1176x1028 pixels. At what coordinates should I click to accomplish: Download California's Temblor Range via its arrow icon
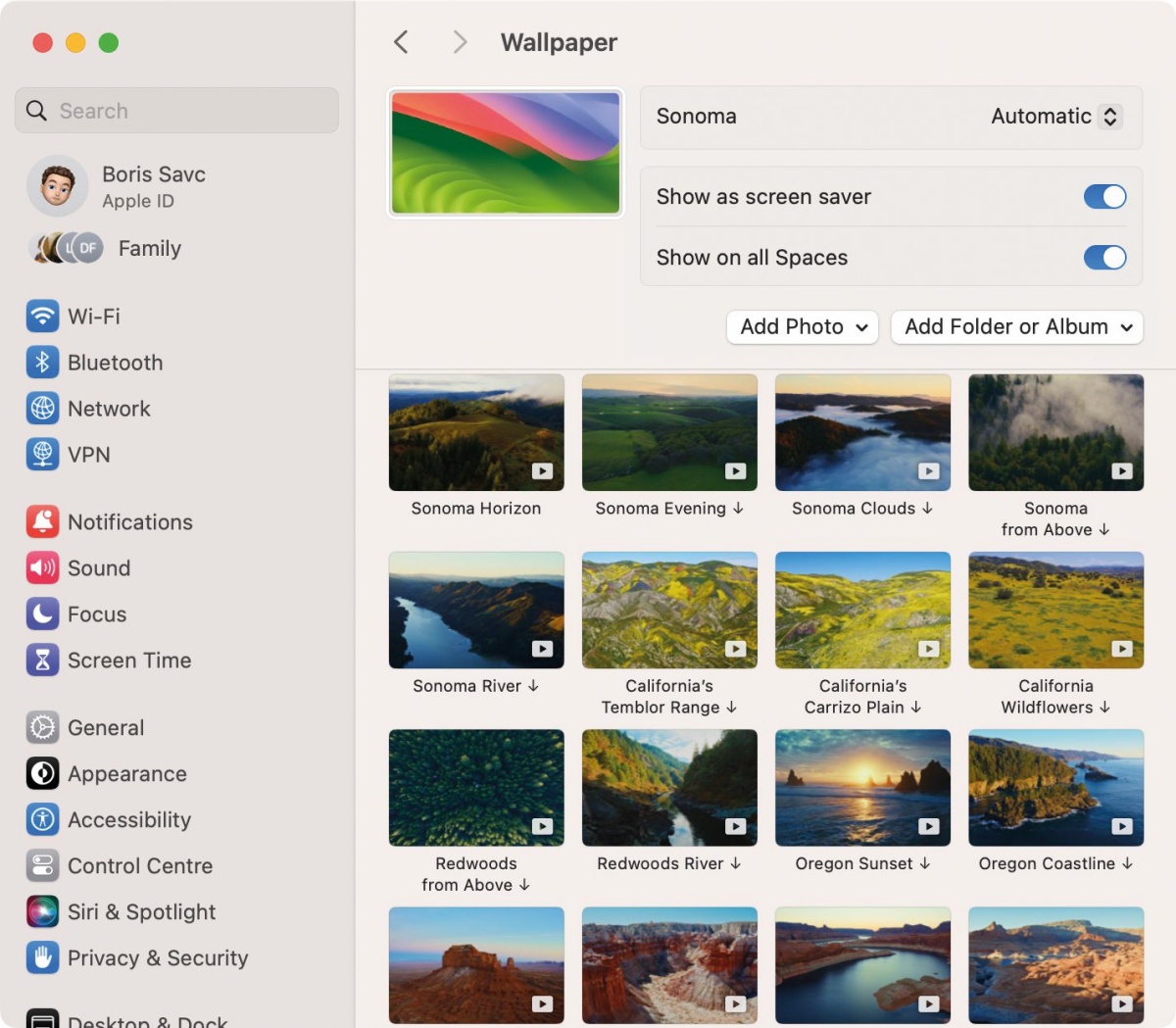[x=731, y=707]
